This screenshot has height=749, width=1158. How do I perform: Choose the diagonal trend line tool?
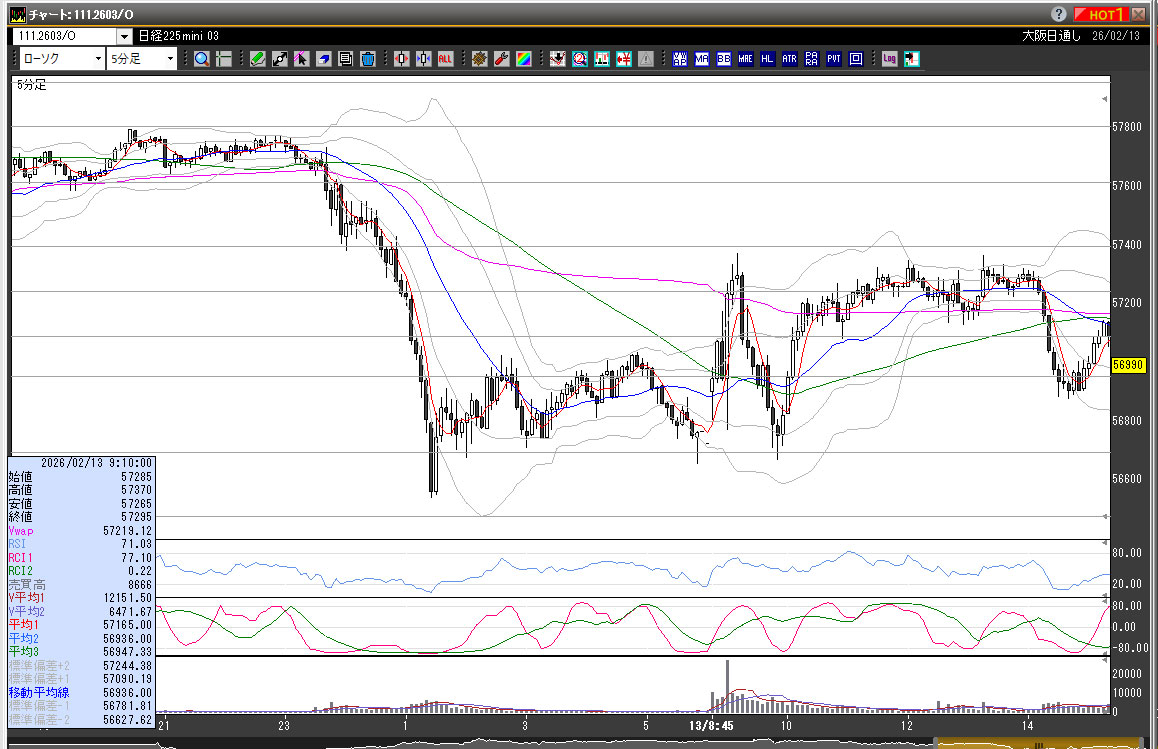(279, 59)
